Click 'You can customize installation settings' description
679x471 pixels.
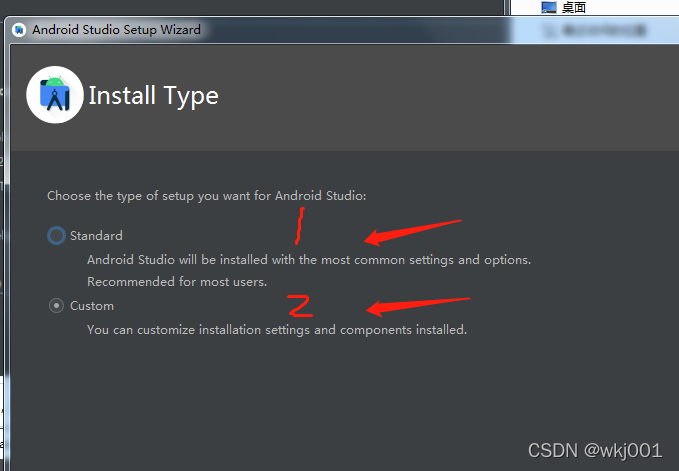tap(277, 330)
